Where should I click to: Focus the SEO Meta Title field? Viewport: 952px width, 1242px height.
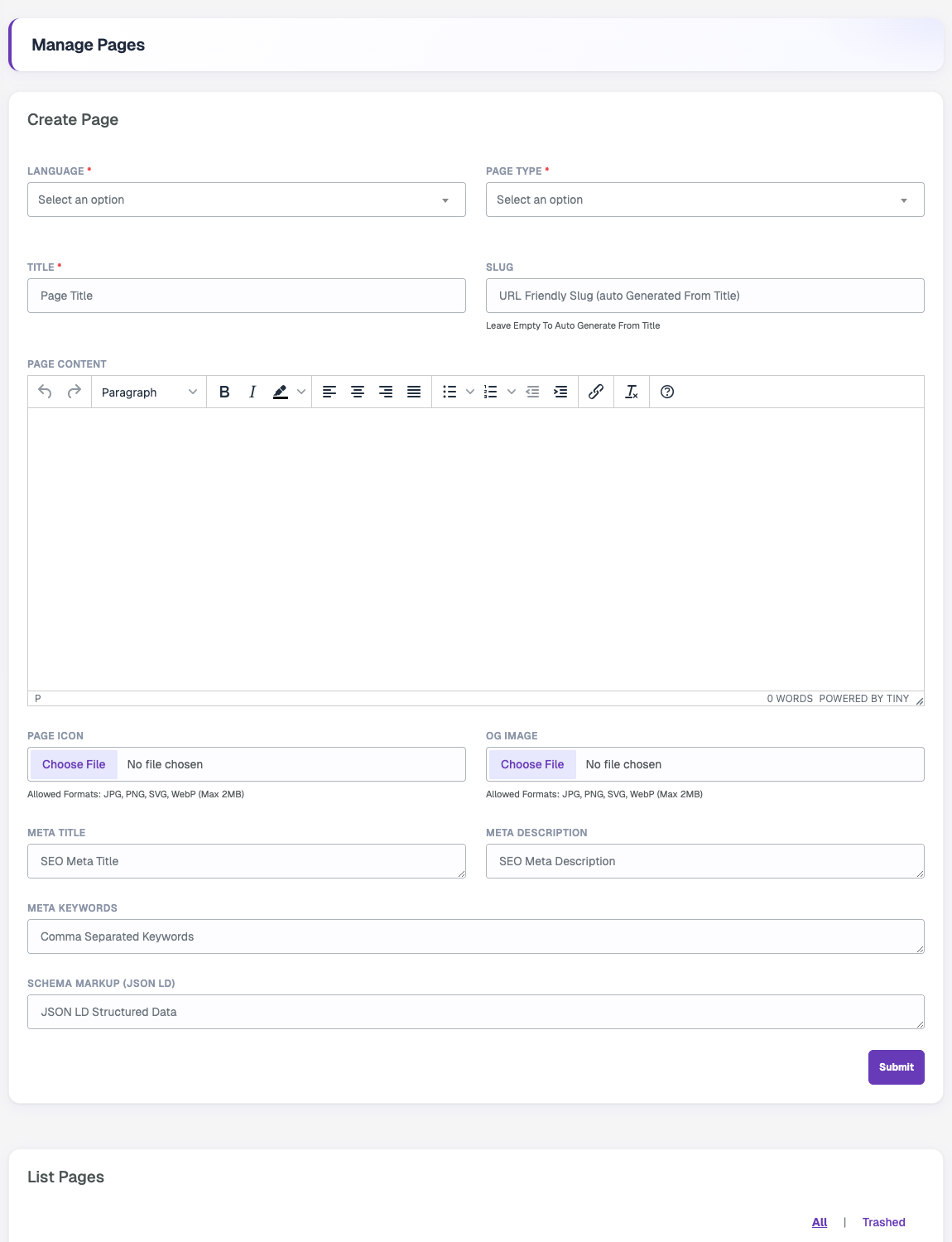247,861
